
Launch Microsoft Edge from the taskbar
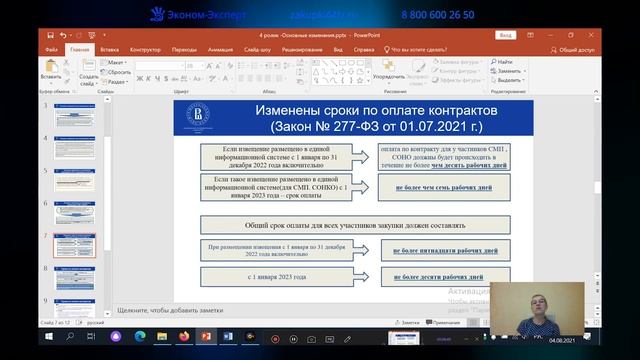tap(140, 337)
